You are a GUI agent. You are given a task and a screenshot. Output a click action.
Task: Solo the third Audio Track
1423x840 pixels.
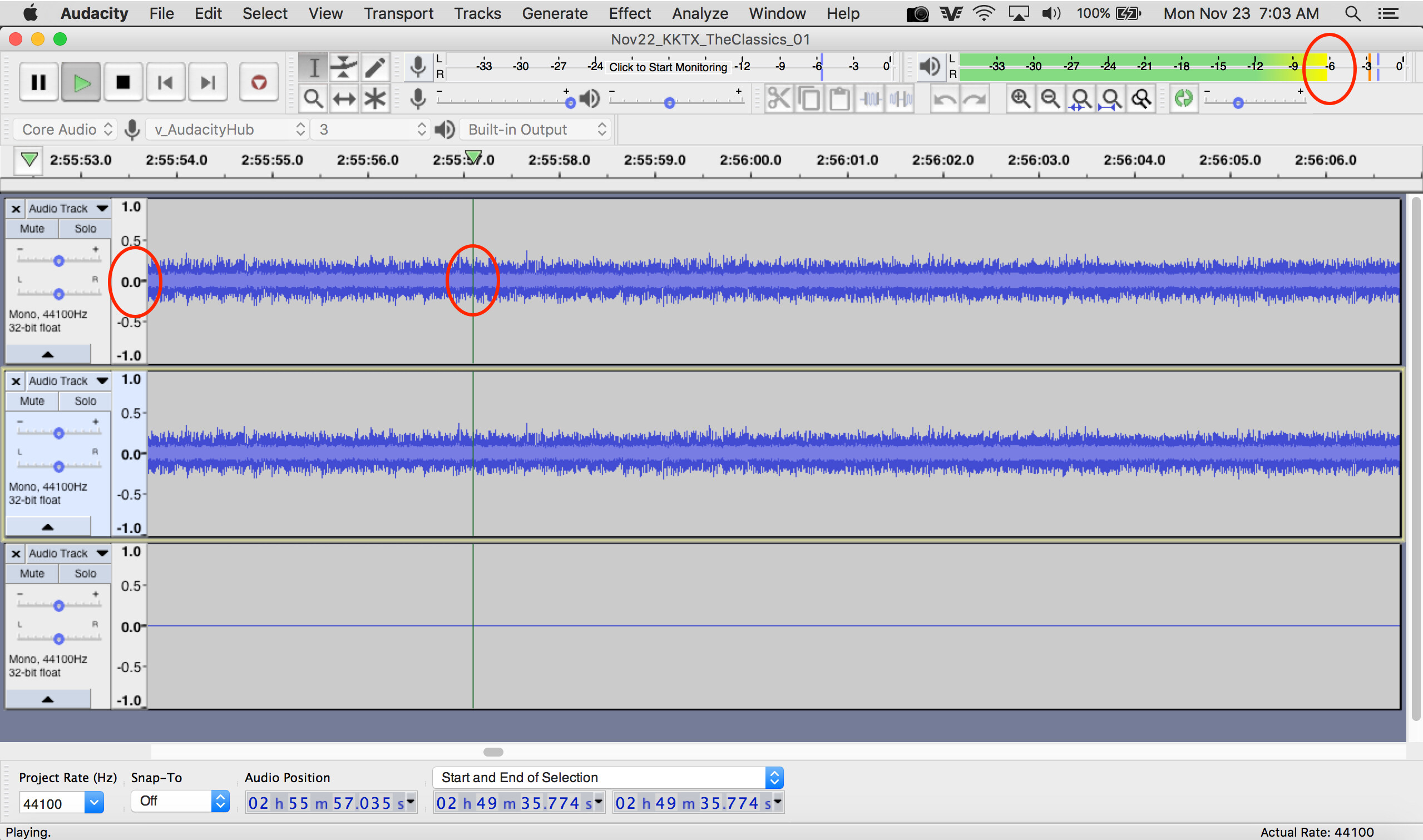click(85, 574)
